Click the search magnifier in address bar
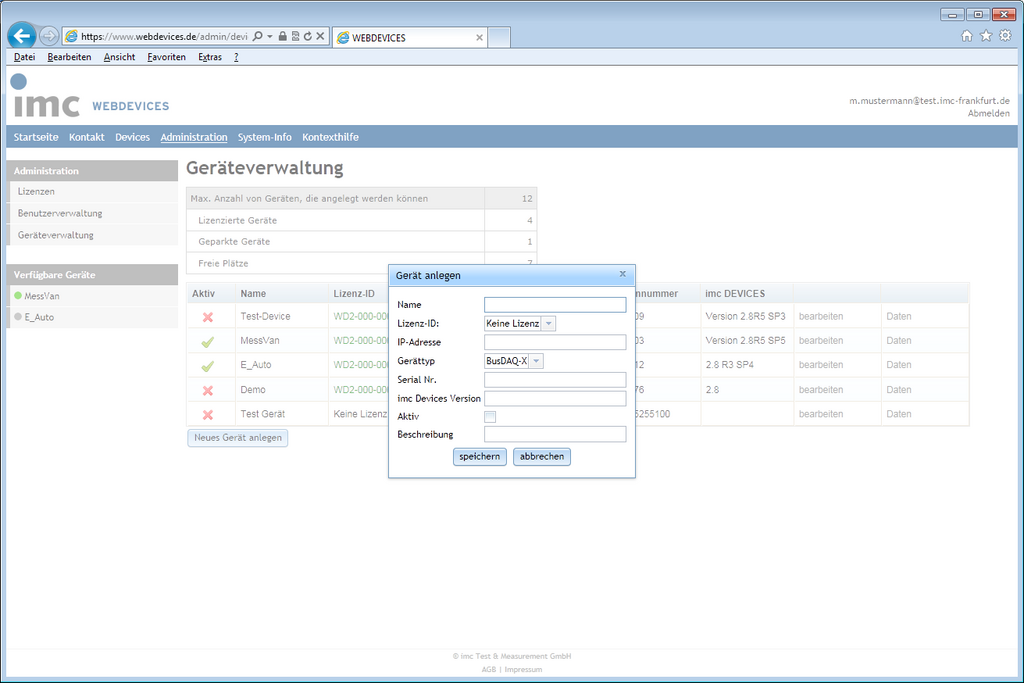 point(257,36)
